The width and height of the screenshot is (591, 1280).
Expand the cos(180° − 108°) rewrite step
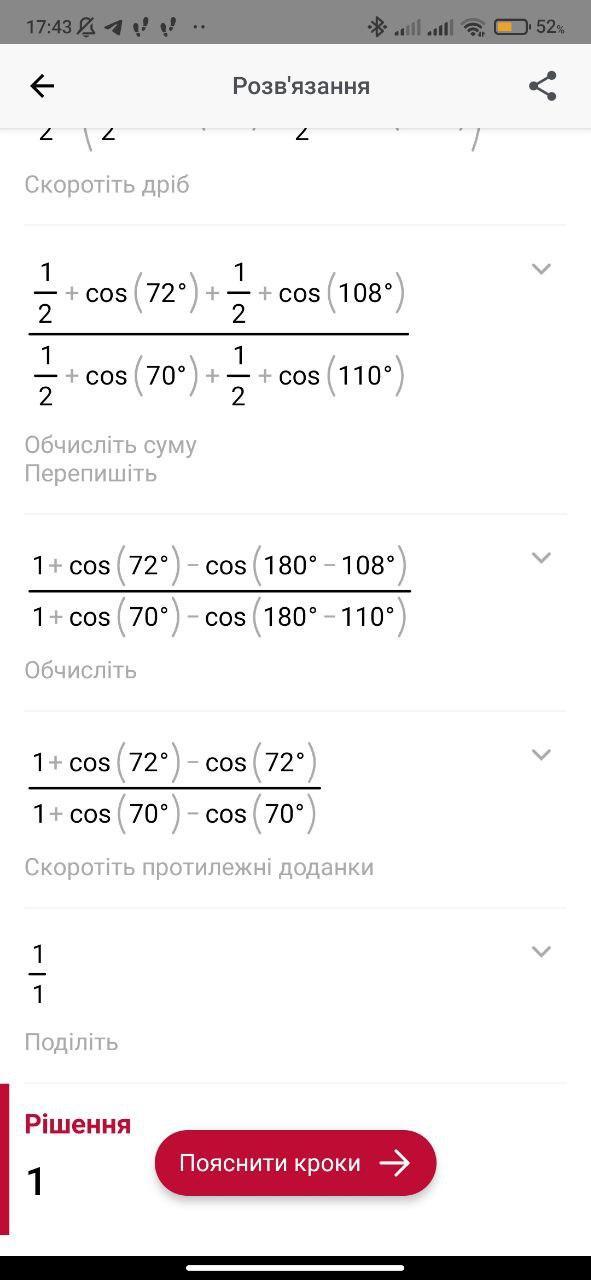541,558
